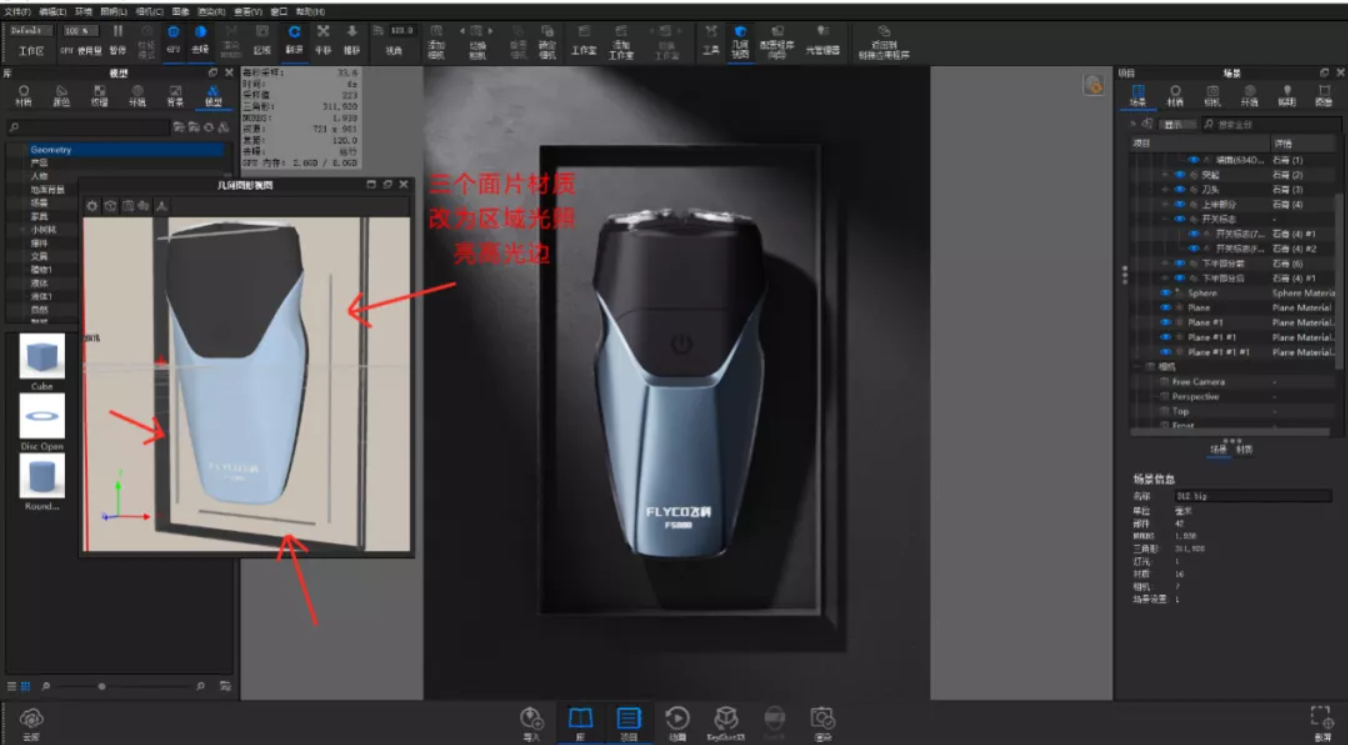Collapse the 开关标志 group in scene tree
Screen dimensions: 1348x745
point(1165,219)
